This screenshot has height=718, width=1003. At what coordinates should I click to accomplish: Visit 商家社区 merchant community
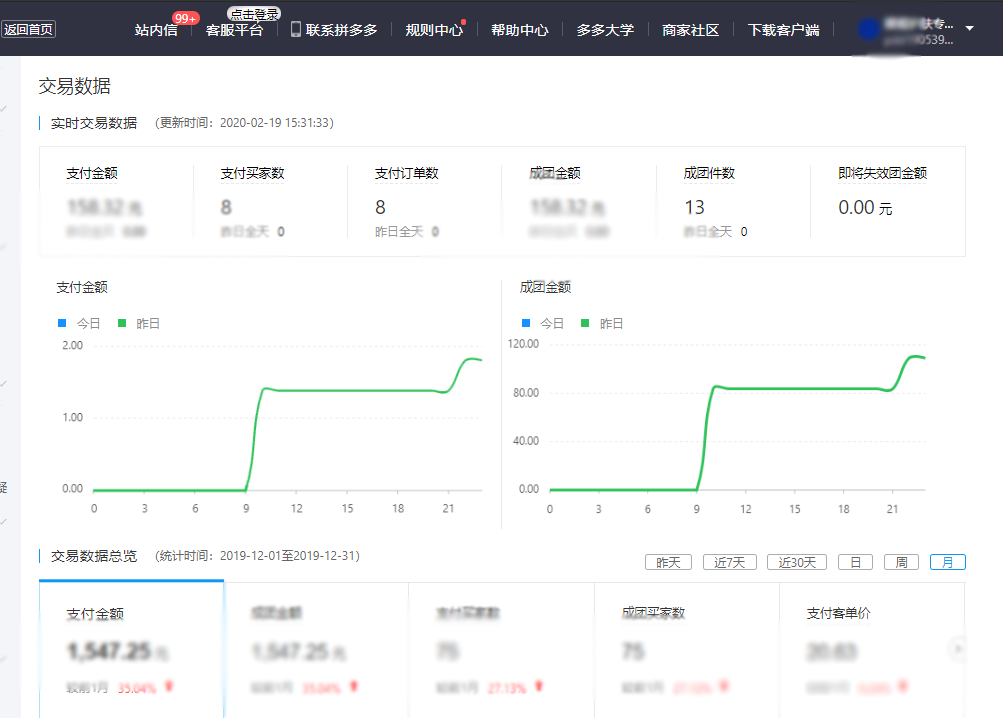coord(690,30)
